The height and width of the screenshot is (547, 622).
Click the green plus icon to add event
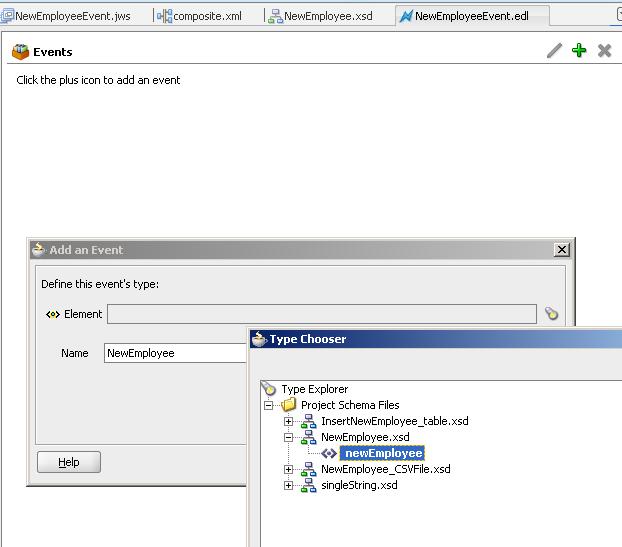(x=579, y=50)
